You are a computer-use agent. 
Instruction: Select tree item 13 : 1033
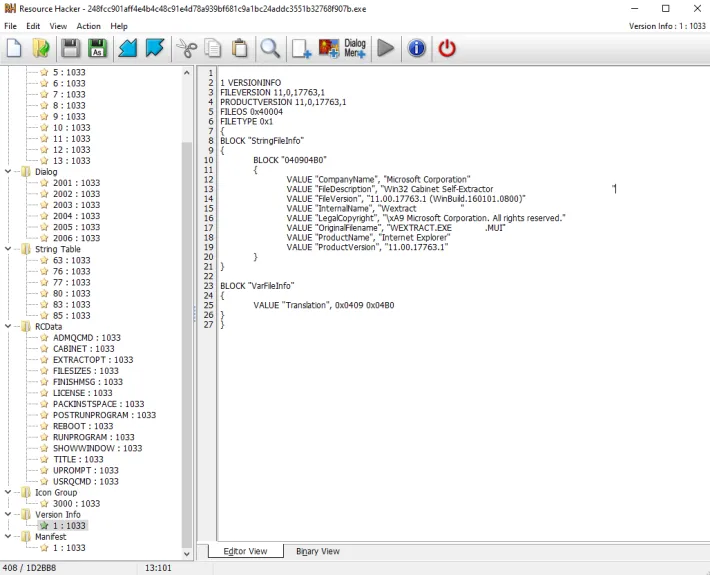[x=72, y=161]
